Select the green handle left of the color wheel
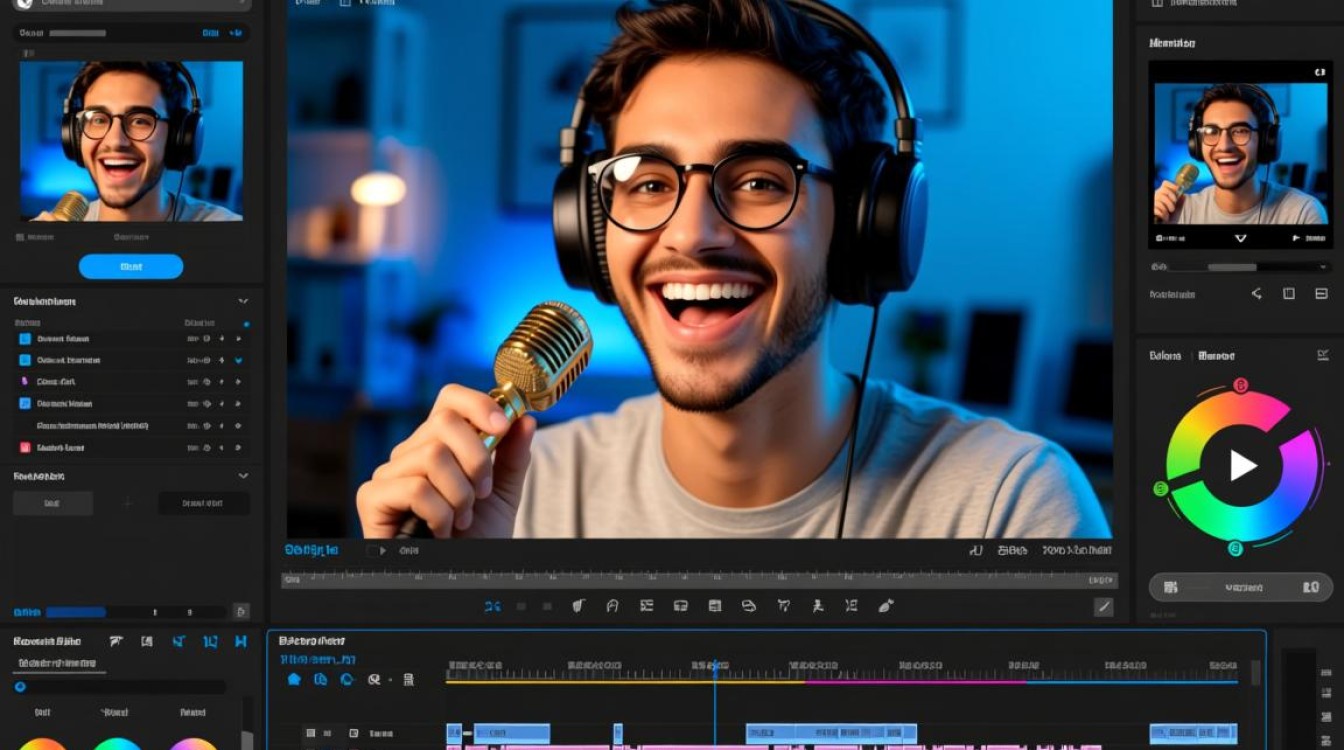1344x750 pixels. (1161, 489)
